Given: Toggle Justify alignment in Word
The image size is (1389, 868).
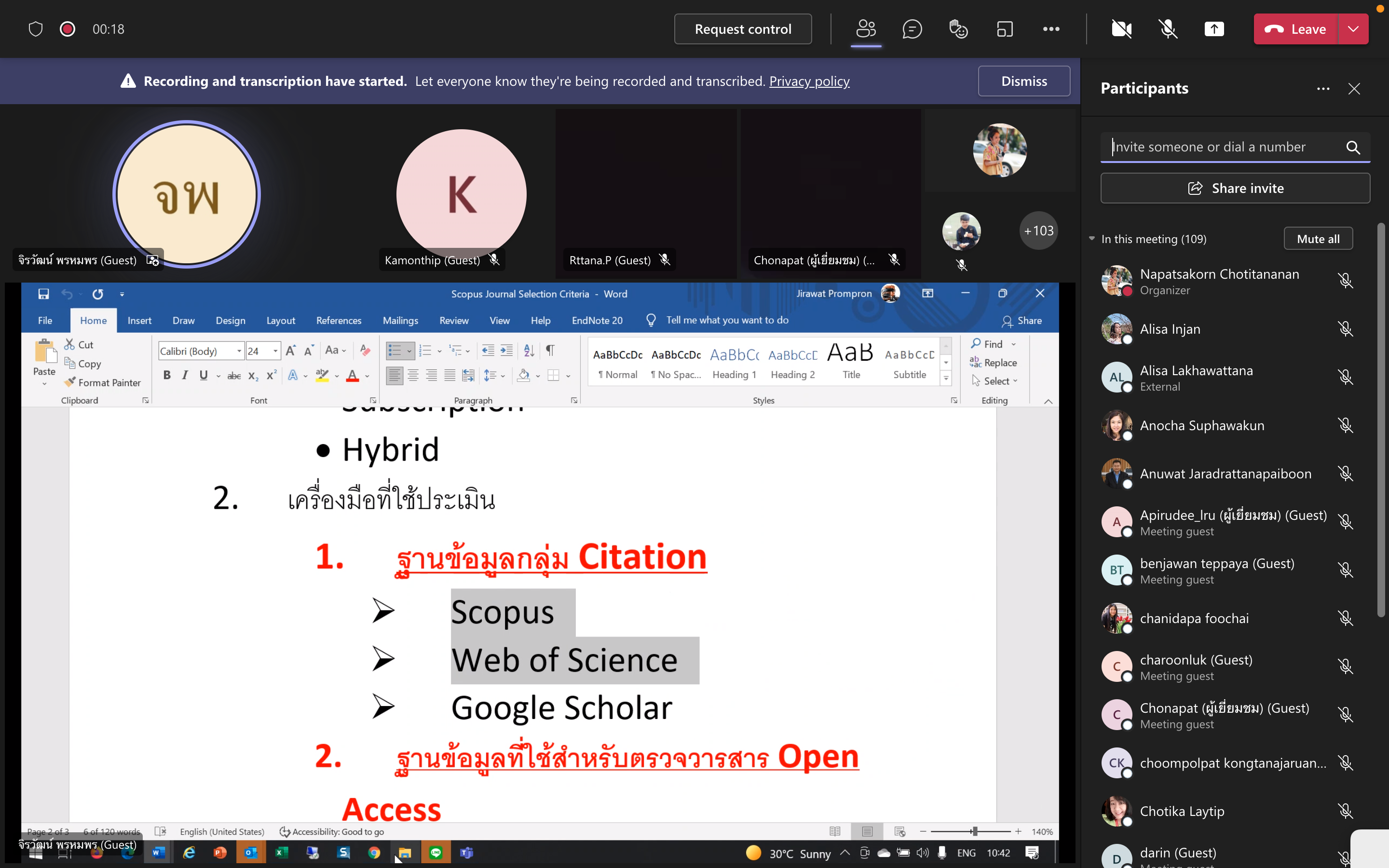Looking at the screenshot, I should click(x=450, y=376).
